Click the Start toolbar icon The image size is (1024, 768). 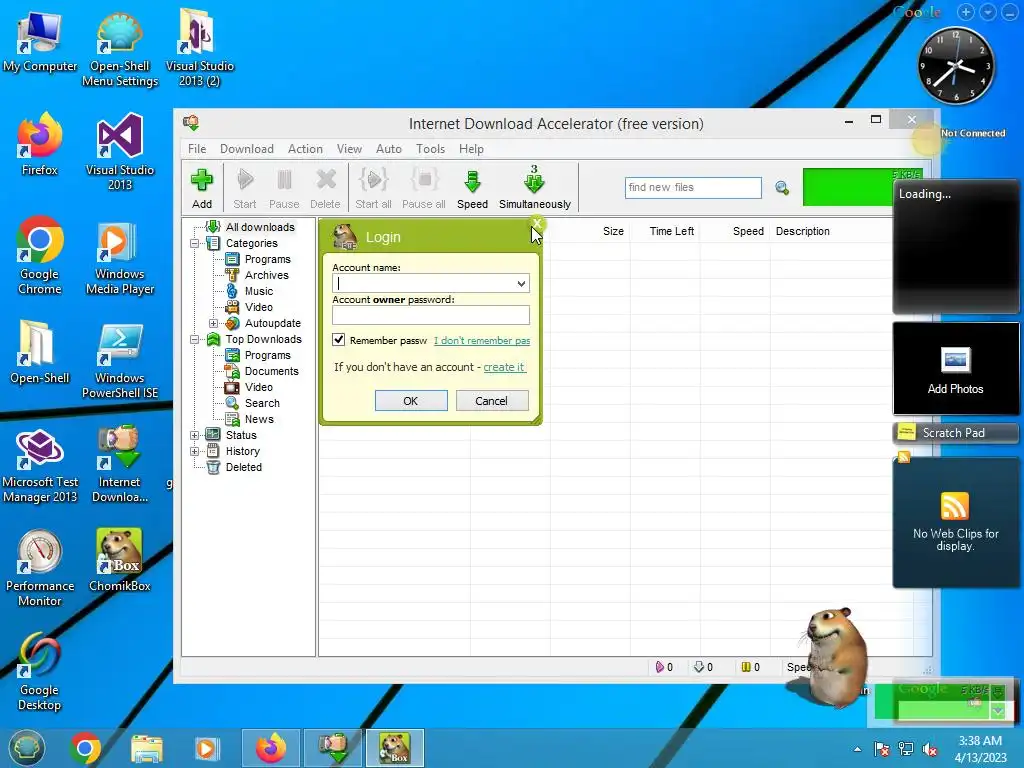click(x=245, y=188)
